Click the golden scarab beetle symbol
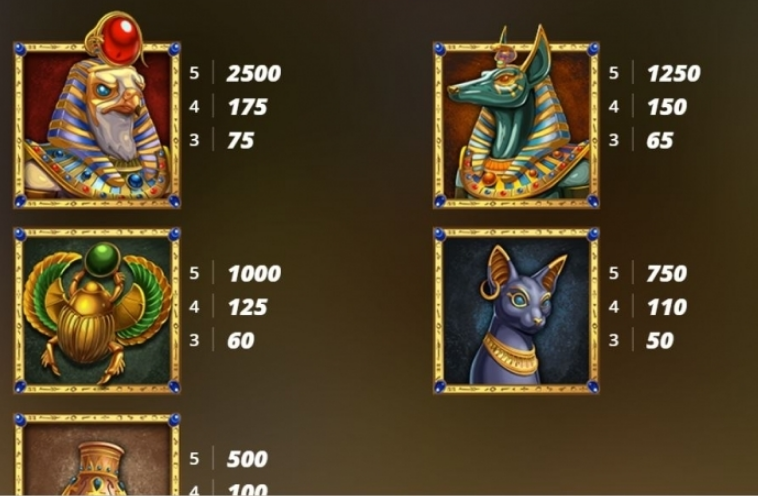This screenshot has height=496, width=758. click(x=97, y=311)
